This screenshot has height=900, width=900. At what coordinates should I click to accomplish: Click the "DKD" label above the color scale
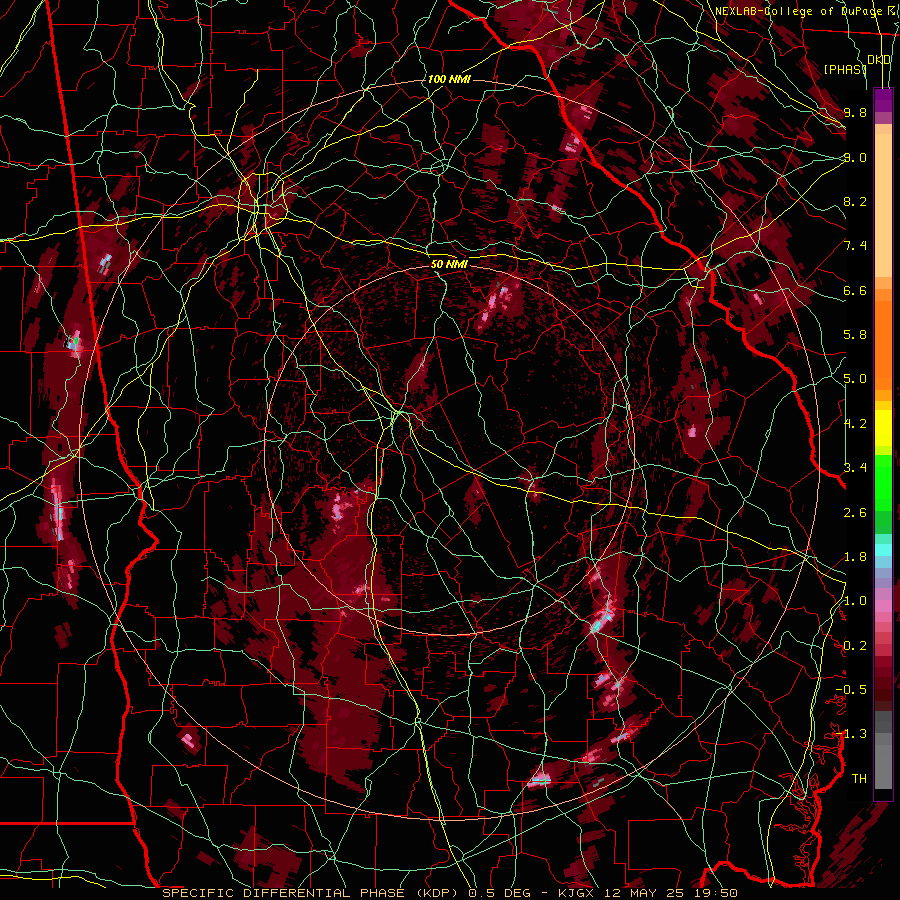click(x=879, y=60)
